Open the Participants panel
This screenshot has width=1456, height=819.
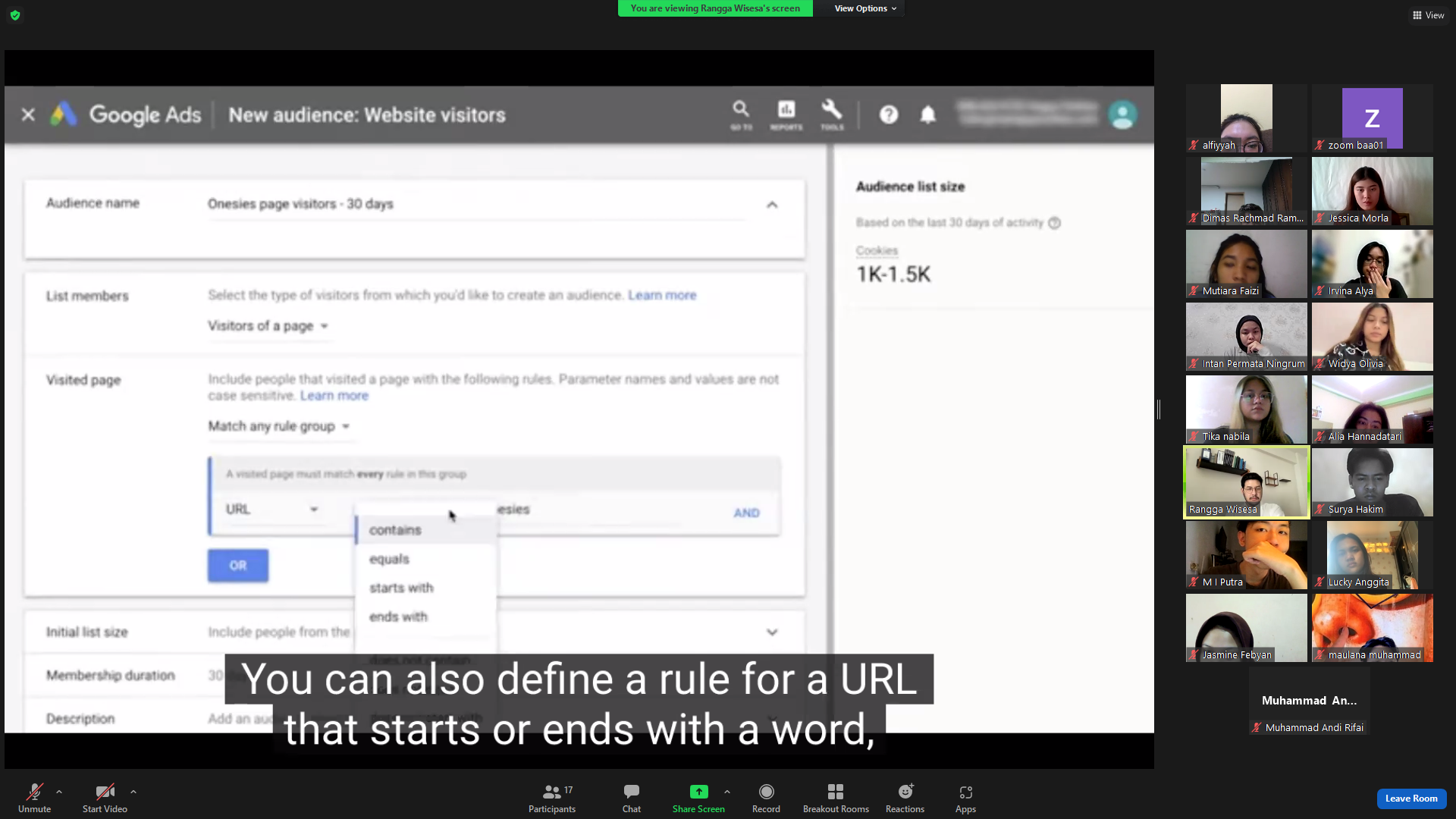[552, 799]
